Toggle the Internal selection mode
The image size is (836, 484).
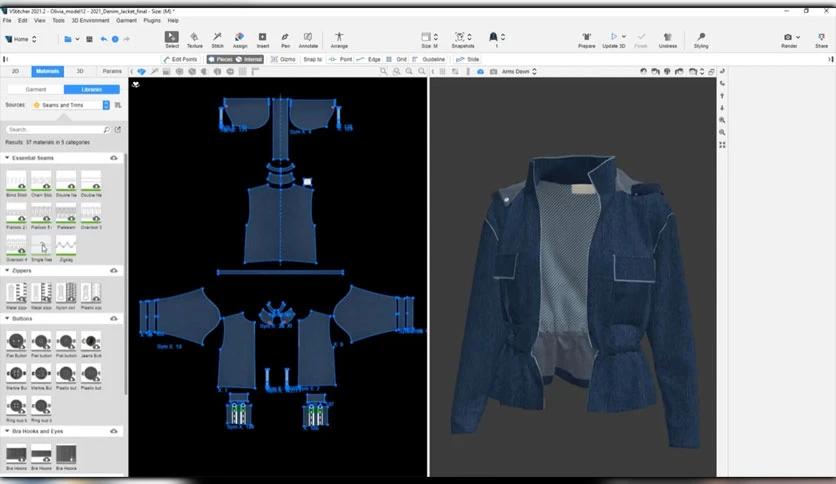[250, 59]
